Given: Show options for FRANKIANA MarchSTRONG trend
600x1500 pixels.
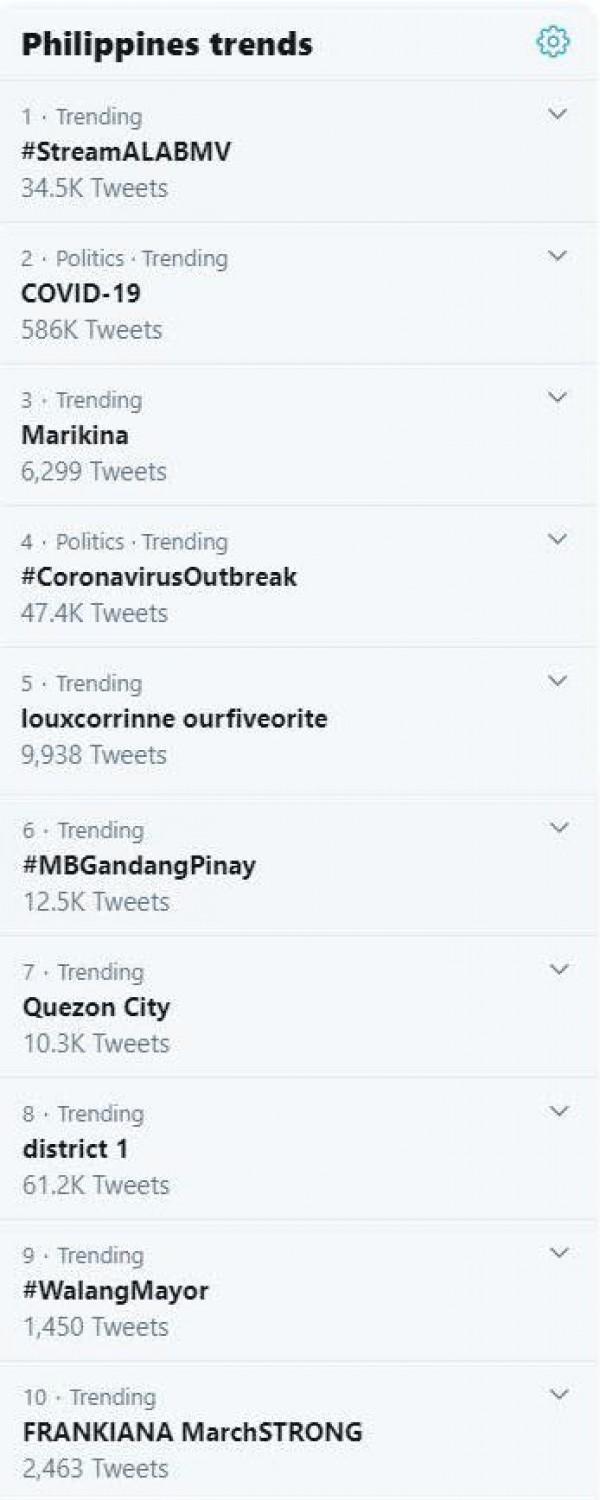Looking at the screenshot, I should tap(558, 1395).
